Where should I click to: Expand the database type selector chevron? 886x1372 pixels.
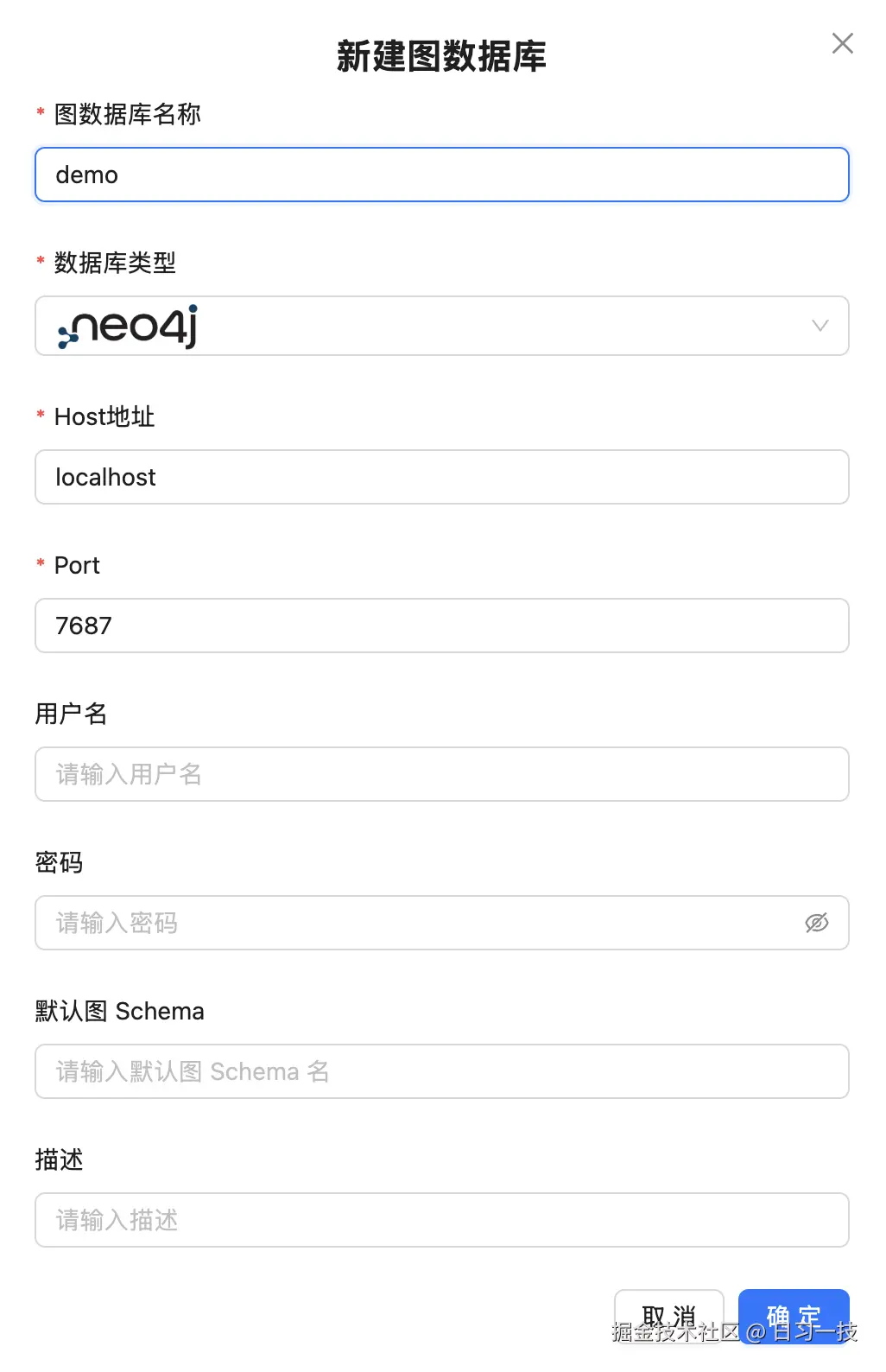[x=819, y=326]
